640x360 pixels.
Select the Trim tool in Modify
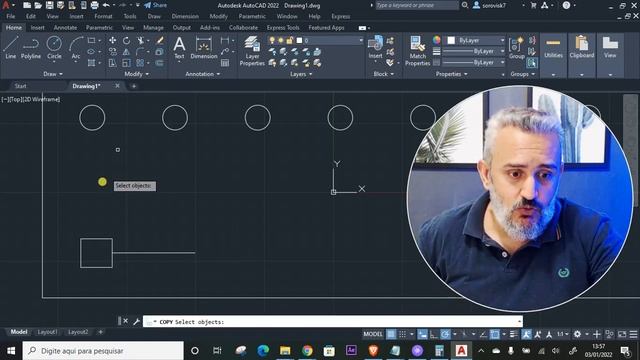coord(140,40)
